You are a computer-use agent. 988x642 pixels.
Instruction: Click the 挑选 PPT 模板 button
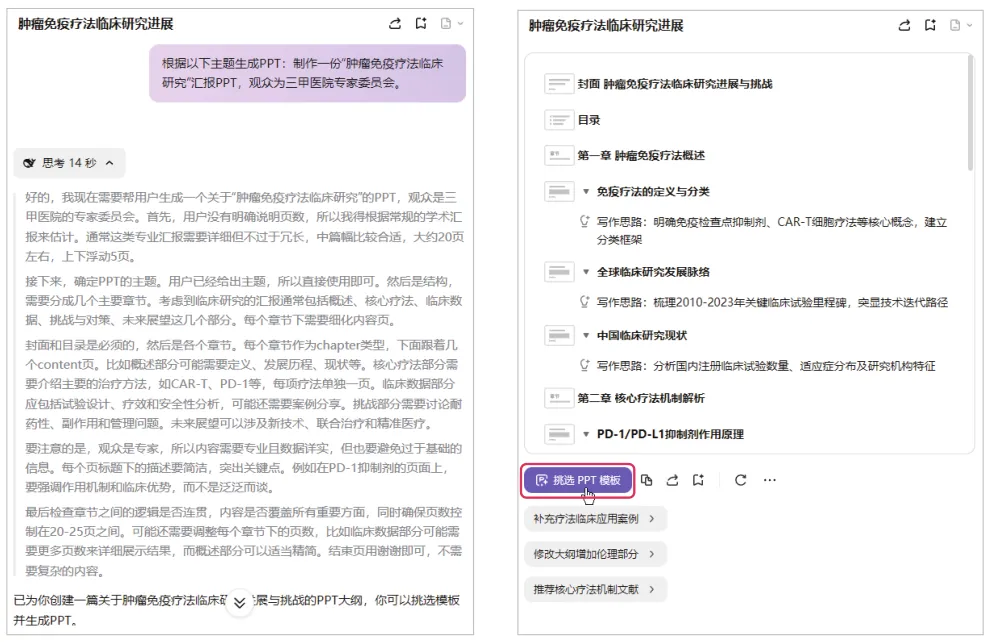(x=577, y=480)
